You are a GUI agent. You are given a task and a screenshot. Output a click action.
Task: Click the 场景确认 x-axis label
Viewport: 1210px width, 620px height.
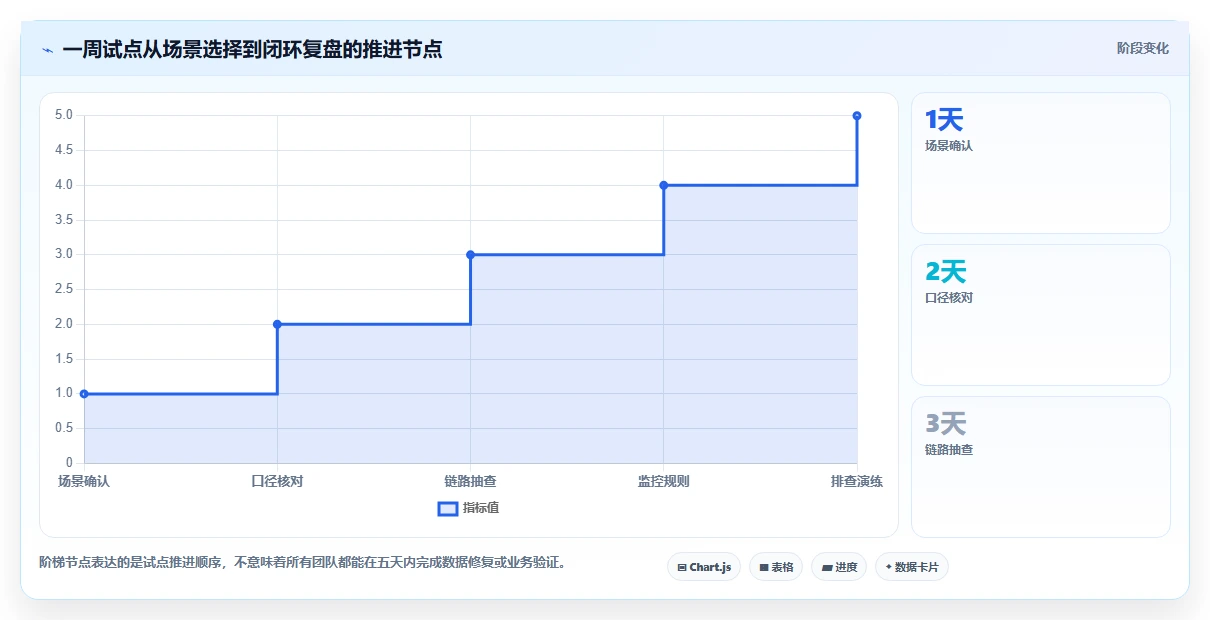[x=84, y=481]
